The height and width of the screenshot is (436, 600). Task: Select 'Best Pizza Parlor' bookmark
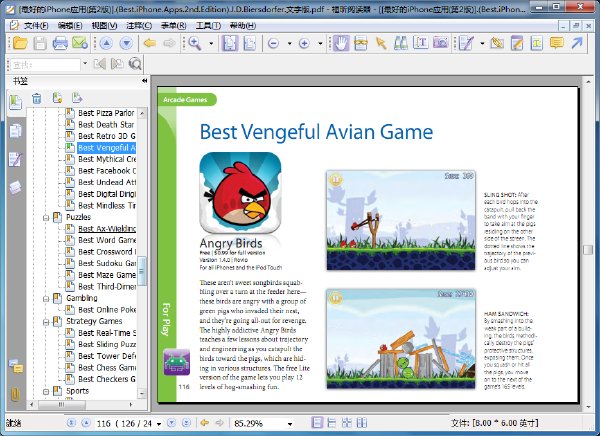pos(106,113)
